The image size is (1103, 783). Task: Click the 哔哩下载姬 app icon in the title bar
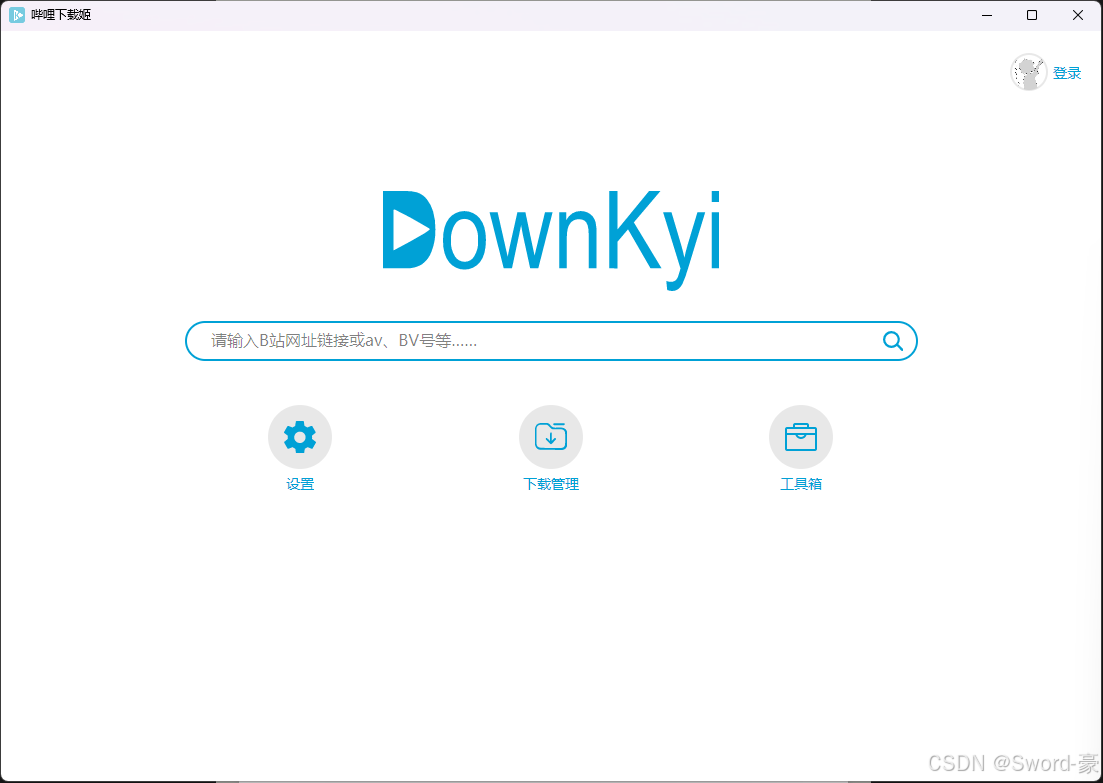17,15
